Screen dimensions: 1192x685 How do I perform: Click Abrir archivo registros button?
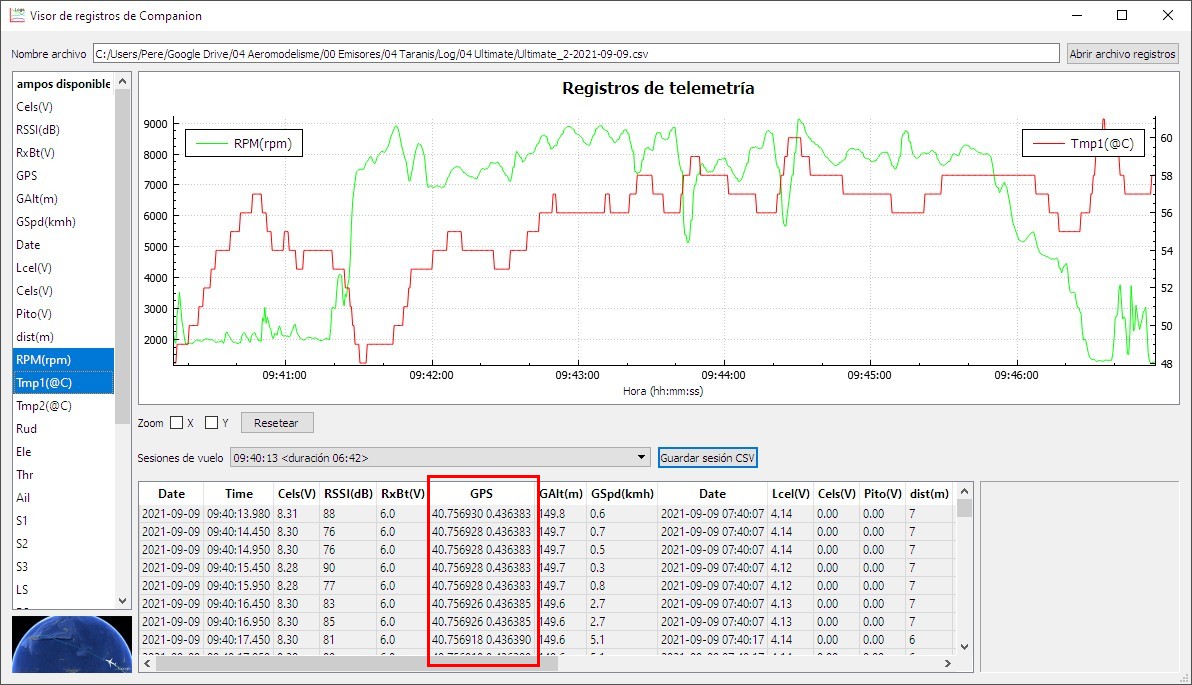1122,54
